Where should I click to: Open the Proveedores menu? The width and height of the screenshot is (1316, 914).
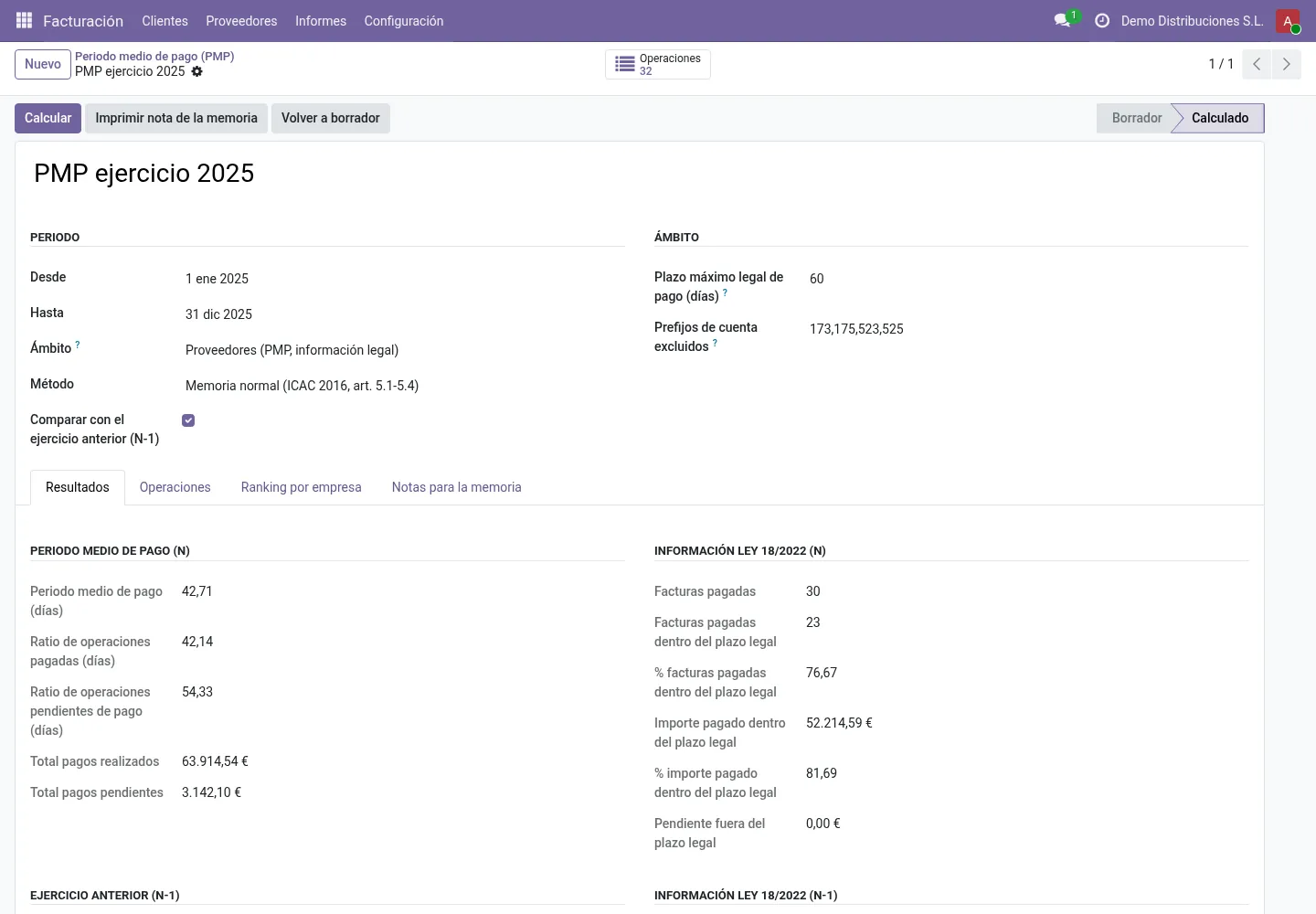(x=241, y=20)
